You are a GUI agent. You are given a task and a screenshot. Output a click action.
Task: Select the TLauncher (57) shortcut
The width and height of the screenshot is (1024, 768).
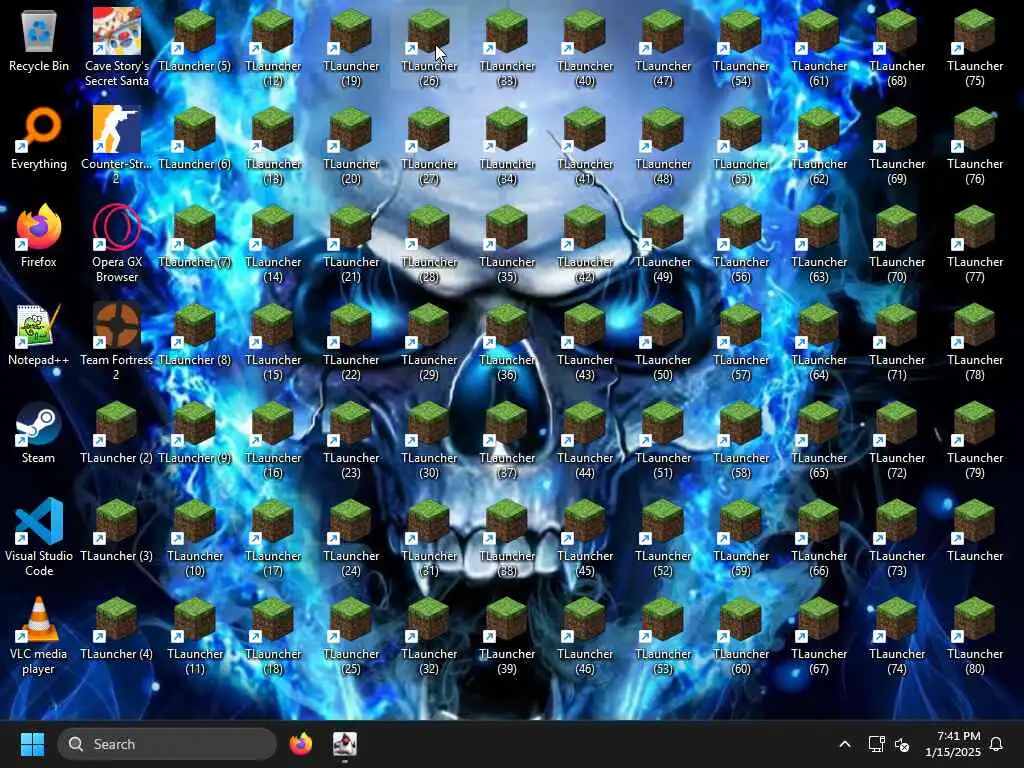[741, 341]
